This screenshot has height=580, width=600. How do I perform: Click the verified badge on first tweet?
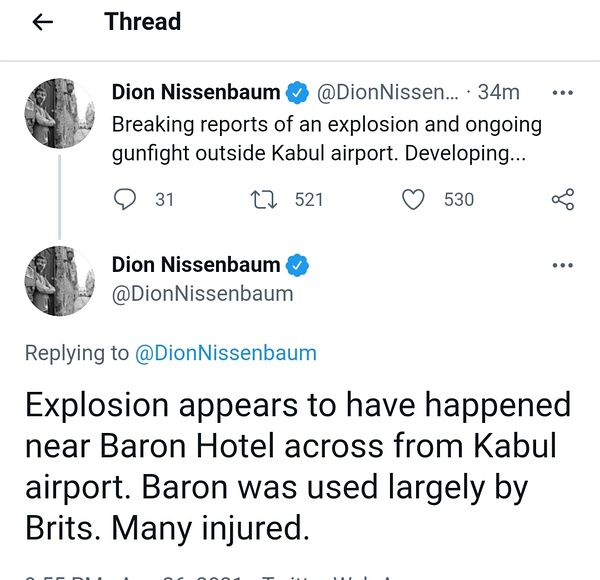click(298, 93)
